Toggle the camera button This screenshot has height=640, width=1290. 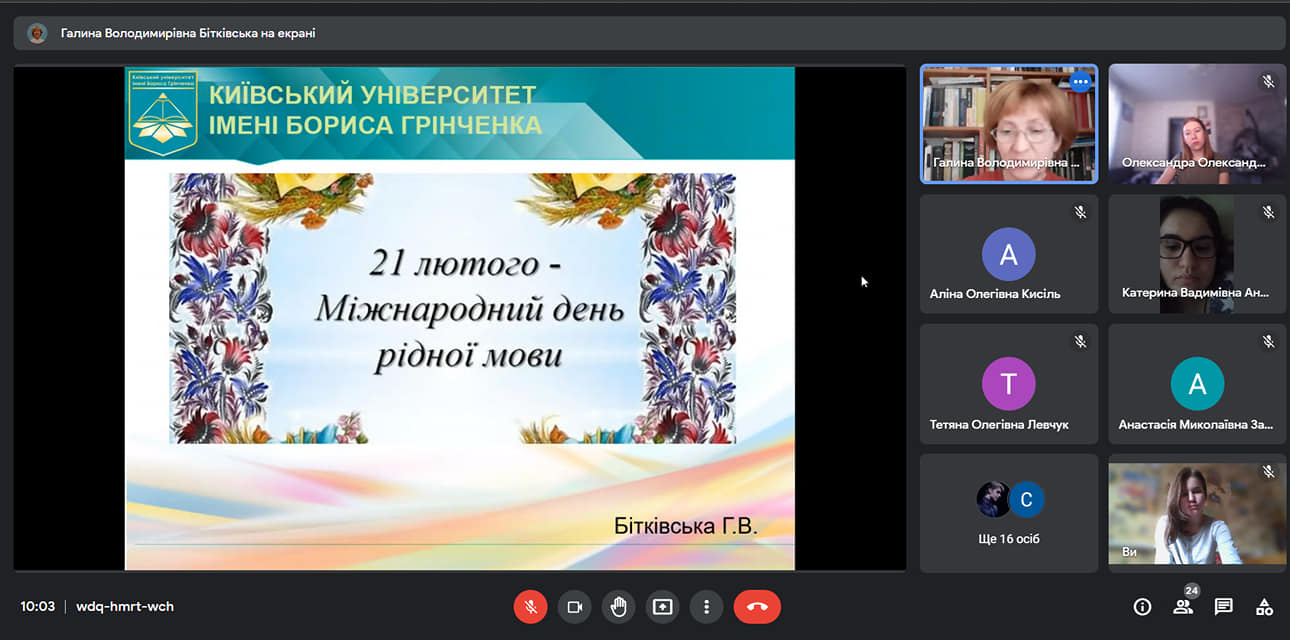[575, 606]
